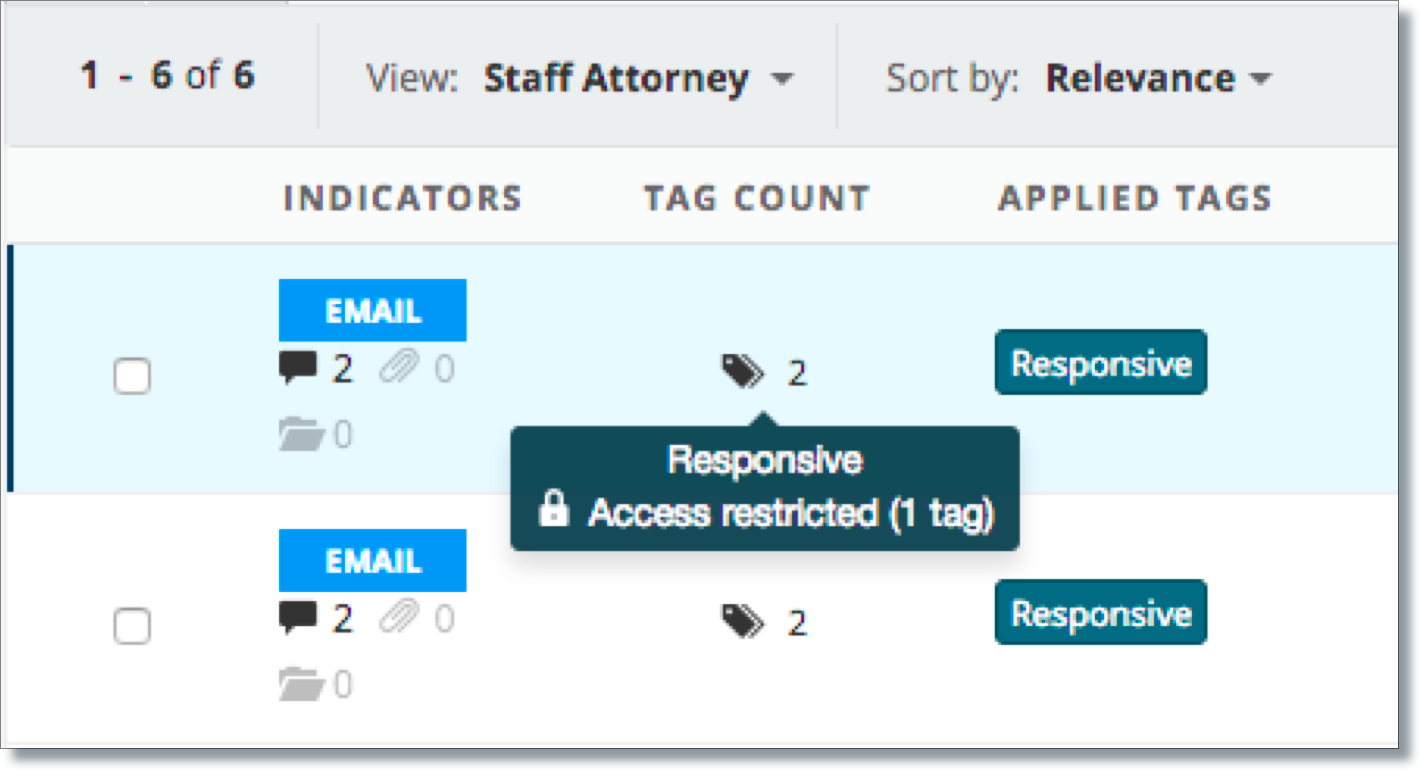The height and width of the screenshot is (771, 1421).
Task: Click the Responsive tag in first row
Action: 1101,363
